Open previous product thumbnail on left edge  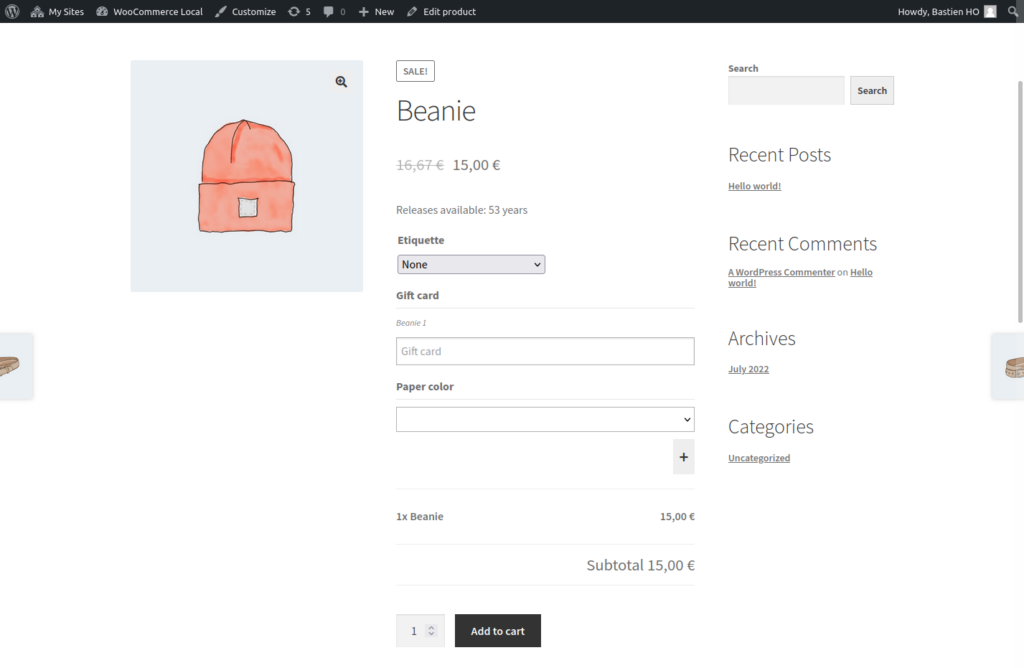12,366
